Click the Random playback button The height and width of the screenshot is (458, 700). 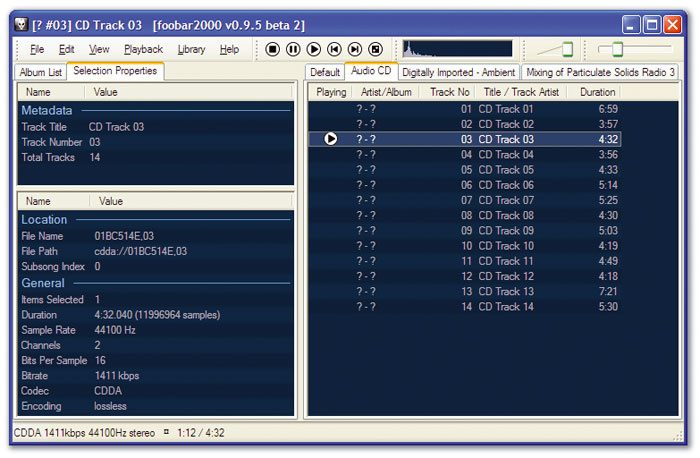(375, 49)
